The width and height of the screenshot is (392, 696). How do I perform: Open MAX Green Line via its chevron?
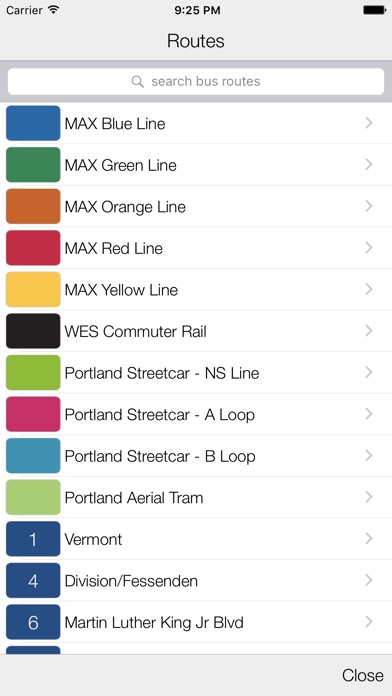tap(368, 165)
